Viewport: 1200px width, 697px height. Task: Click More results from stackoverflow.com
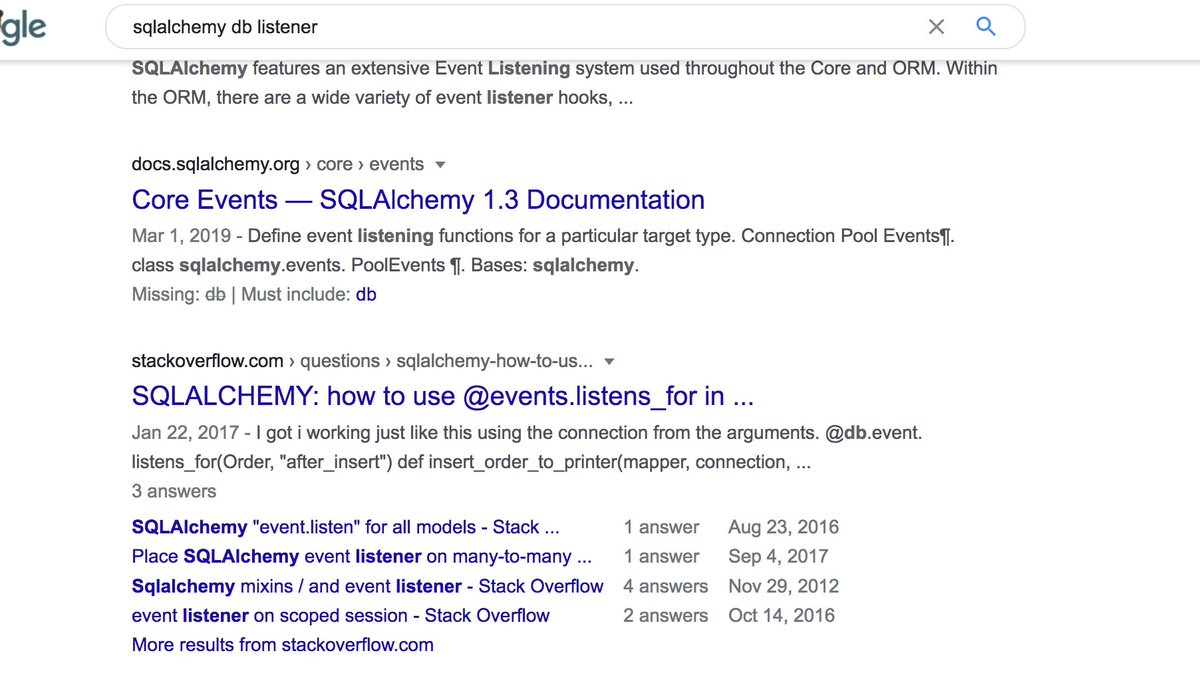(x=283, y=645)
